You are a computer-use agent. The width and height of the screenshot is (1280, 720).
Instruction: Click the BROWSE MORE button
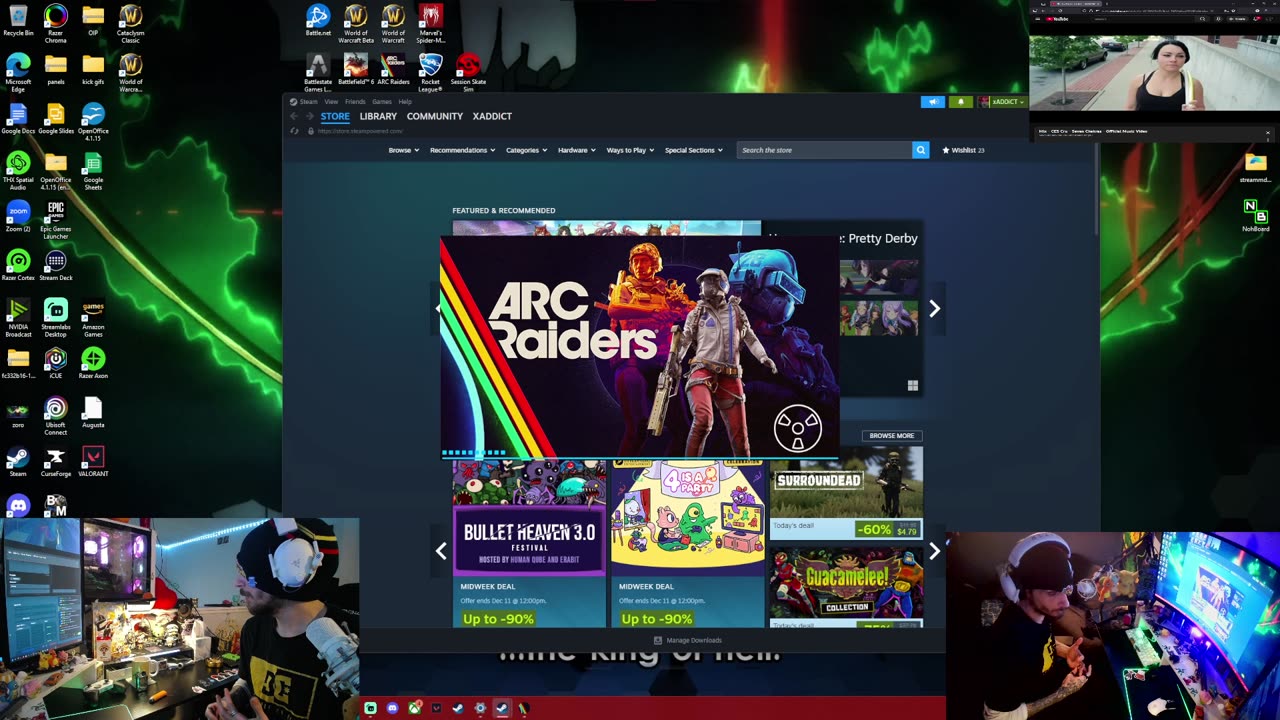coord(891,436)
